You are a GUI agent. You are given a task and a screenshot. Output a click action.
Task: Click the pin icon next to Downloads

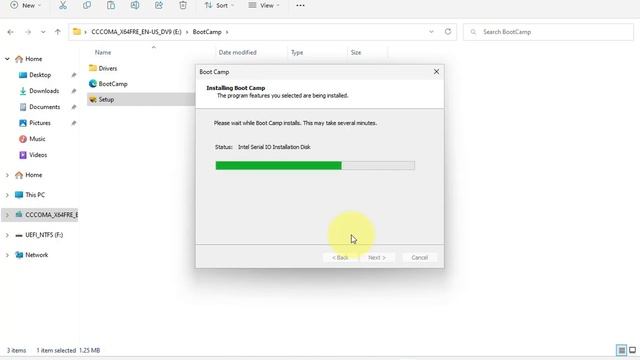pos(73,91)
